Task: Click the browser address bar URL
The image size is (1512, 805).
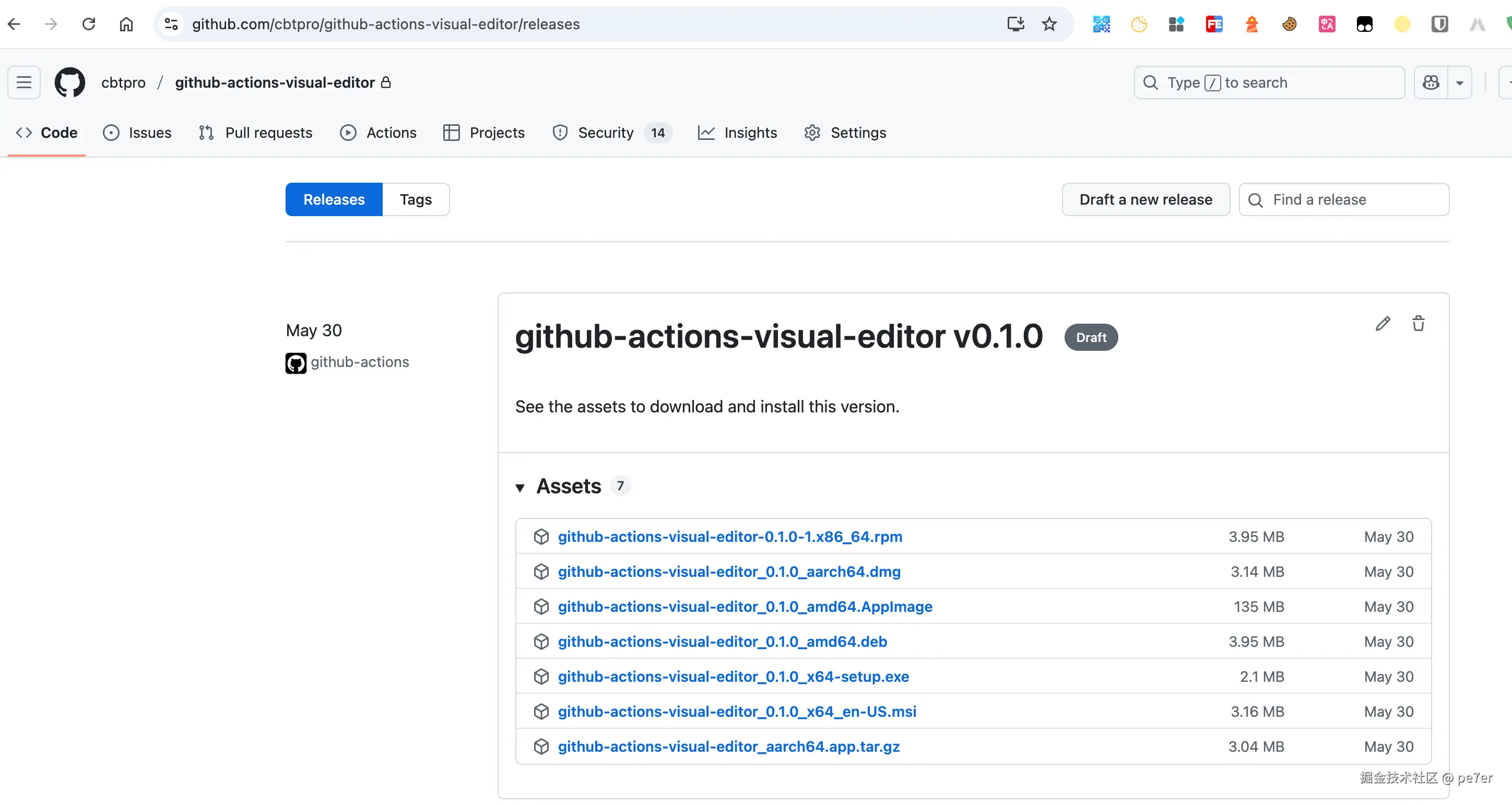Action: point(386,24)
